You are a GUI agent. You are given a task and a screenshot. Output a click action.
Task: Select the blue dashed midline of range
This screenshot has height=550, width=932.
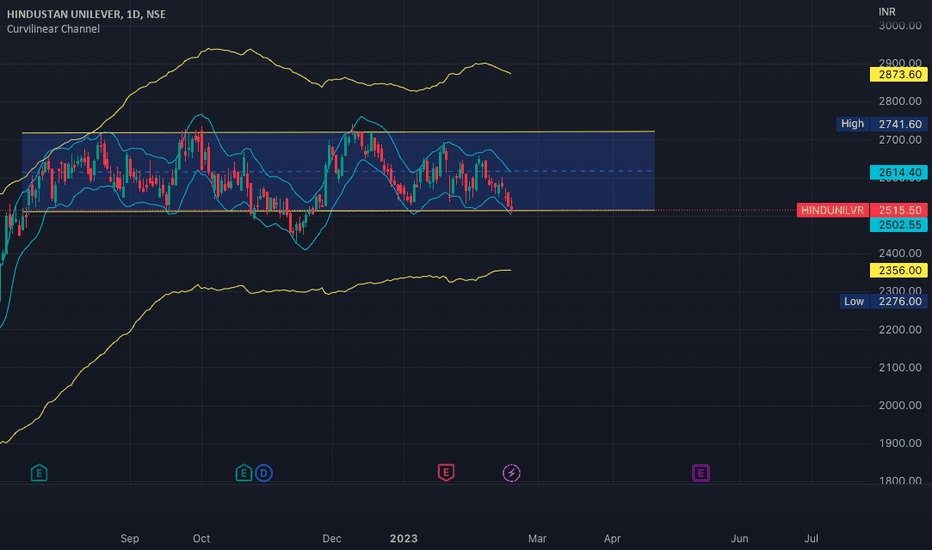pos(338,172)
